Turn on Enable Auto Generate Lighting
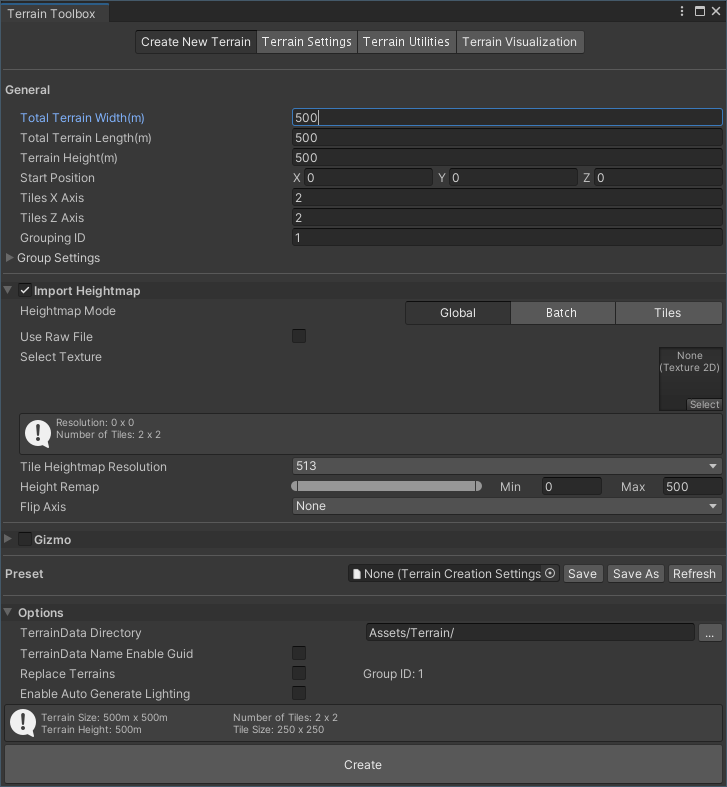727x787 pixels. (x=299, y=694)
